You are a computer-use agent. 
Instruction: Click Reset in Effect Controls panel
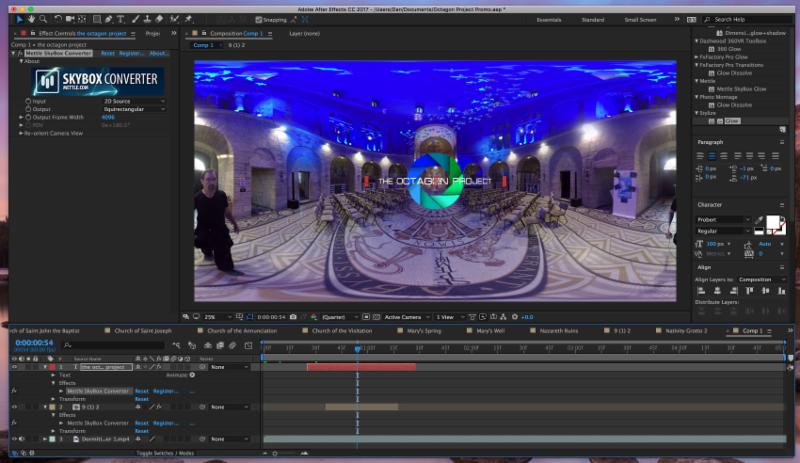tap(107, 53)
